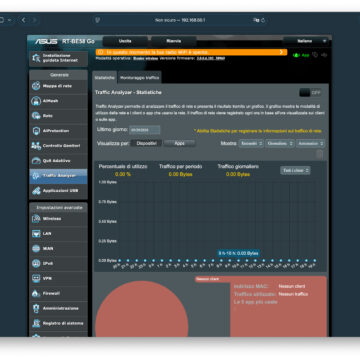Viewport: 360px width, 360px height.
Task: Open the Wireless settings icon
Action: coord(36,219)
